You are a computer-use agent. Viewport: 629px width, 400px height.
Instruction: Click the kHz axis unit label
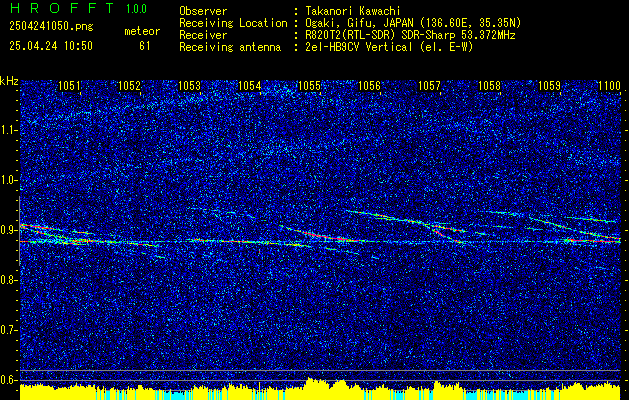coord(9,81)
